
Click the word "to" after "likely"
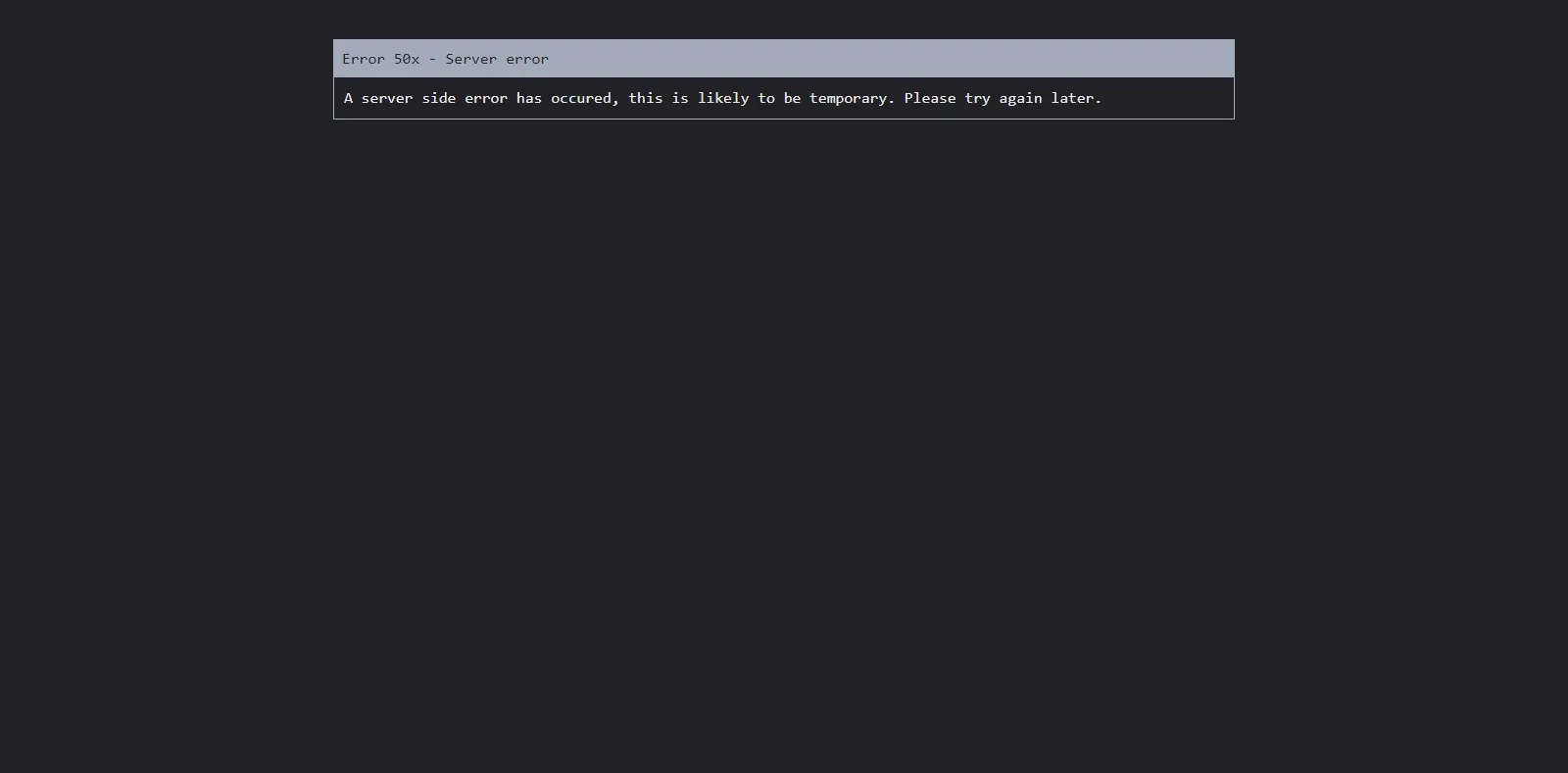[766, 98]
